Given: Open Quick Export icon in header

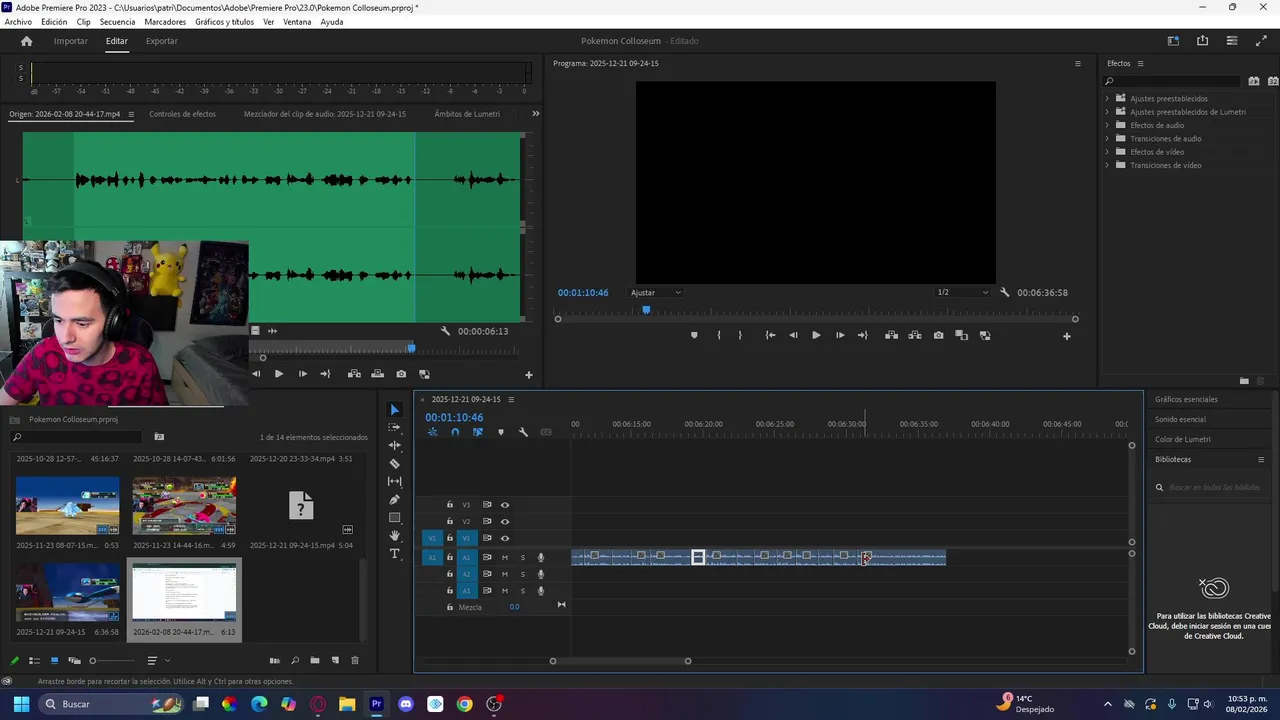Looking at the screenshot, I should (x=1202, y=41).
